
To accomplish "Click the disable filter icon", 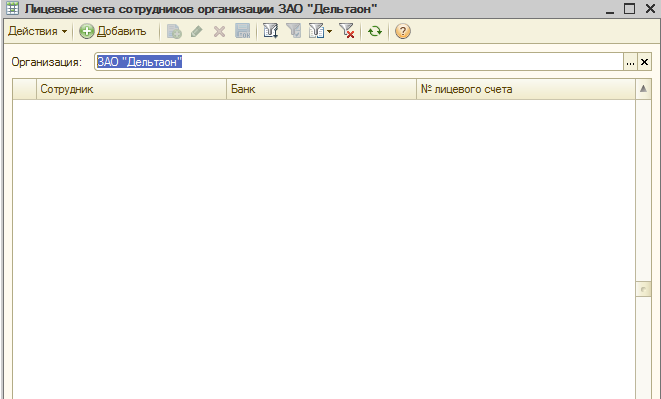I will pyautogui.click(x=347, y=31).
